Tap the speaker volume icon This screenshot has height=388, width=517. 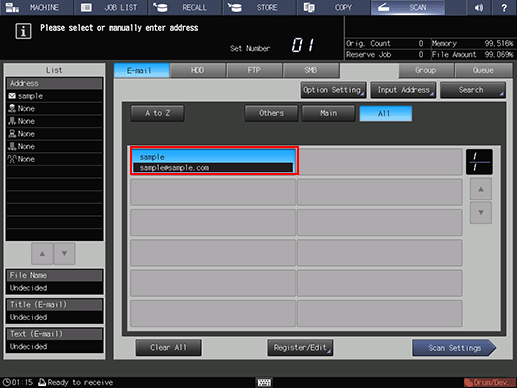[479, 7]
